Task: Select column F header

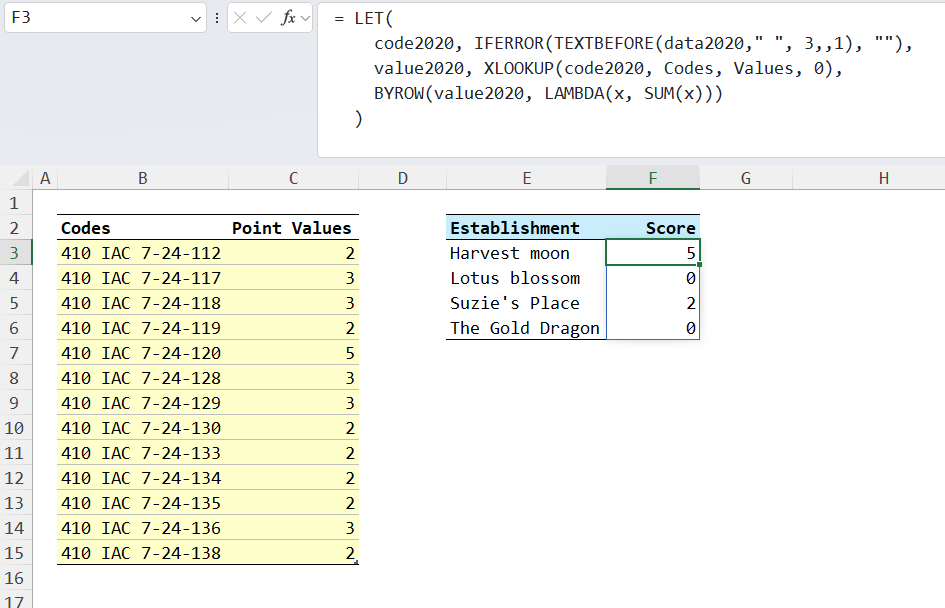Action: coord(652,178)
